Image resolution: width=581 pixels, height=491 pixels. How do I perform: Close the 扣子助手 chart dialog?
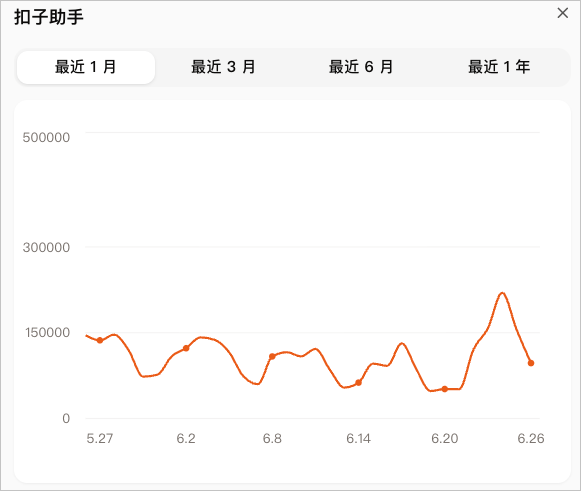click(562, 13)
